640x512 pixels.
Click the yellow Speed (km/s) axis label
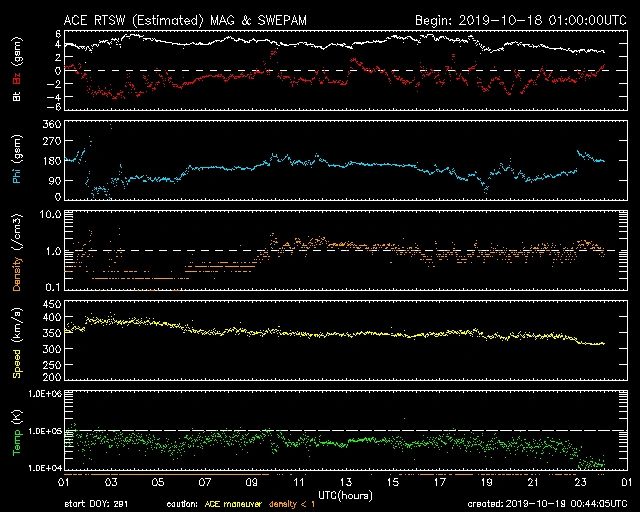point(17,340)
